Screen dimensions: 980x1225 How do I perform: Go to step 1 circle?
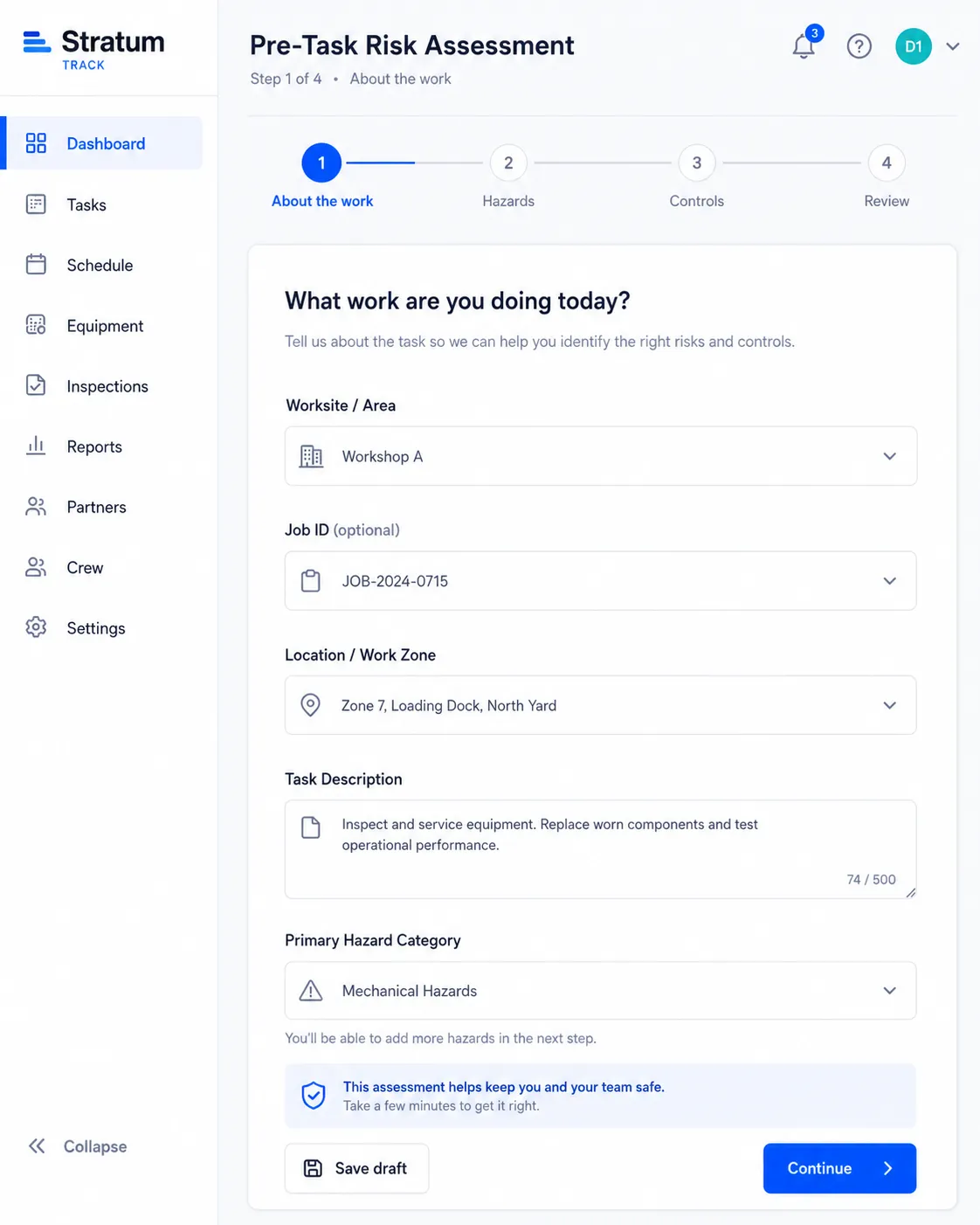tap(321, 163)
